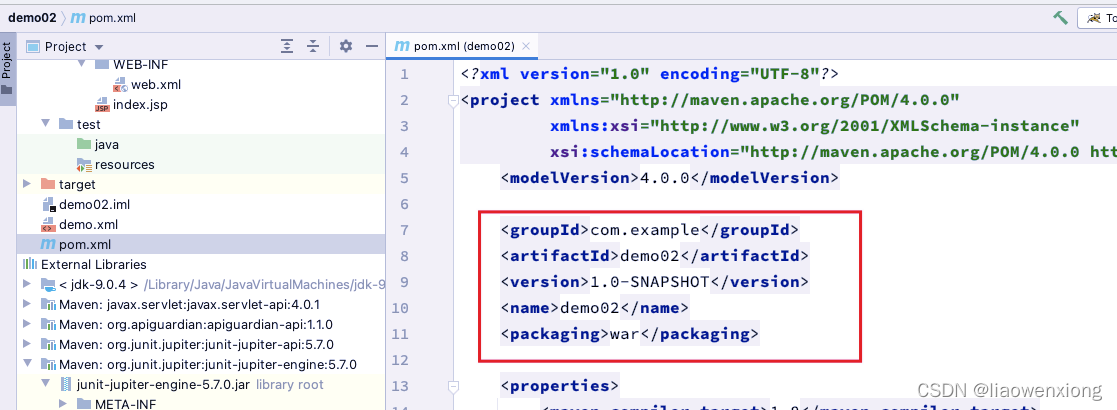Collapse the test folder
This screenshot has height=410, width=1117.
46,124
